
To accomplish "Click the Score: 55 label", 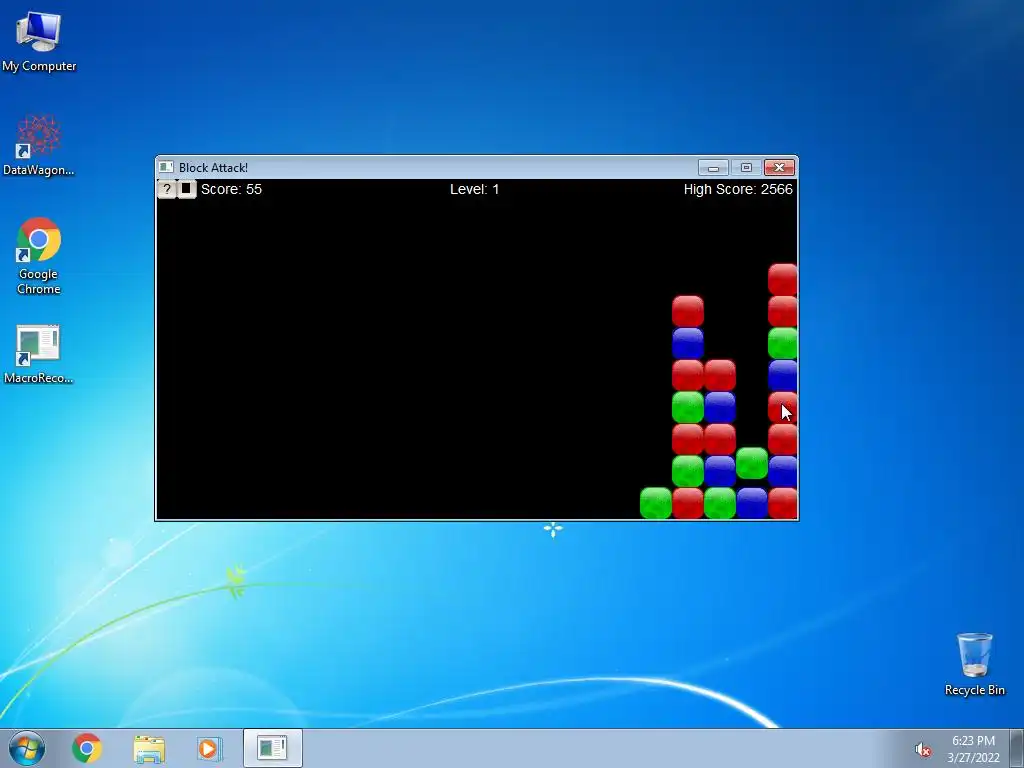I will [x=231, y=189].
